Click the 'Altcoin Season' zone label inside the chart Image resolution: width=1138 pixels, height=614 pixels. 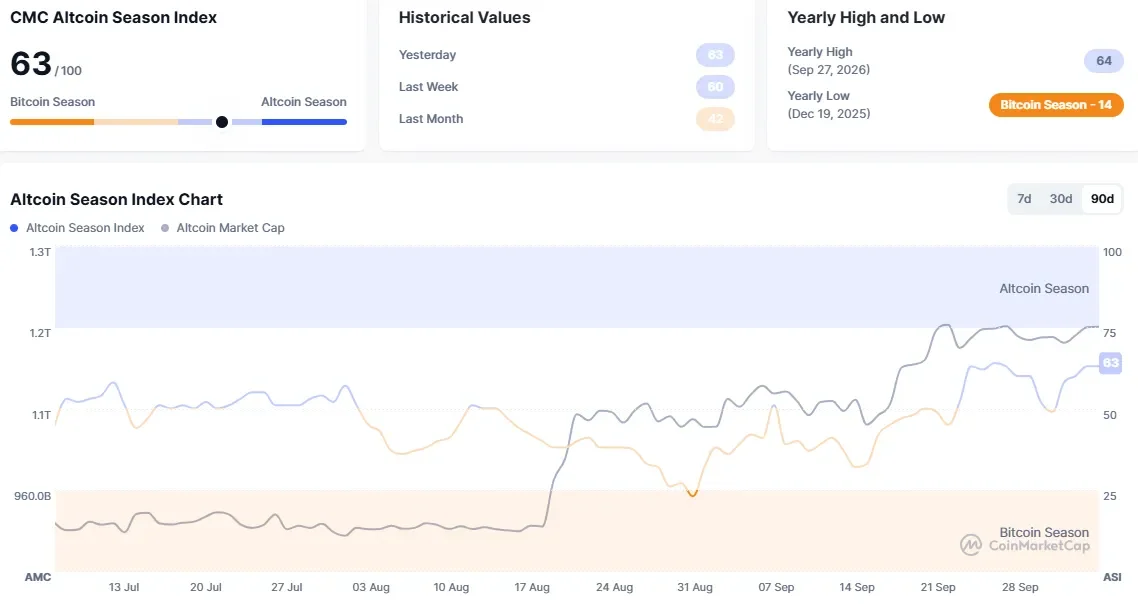pos(1044,289)
